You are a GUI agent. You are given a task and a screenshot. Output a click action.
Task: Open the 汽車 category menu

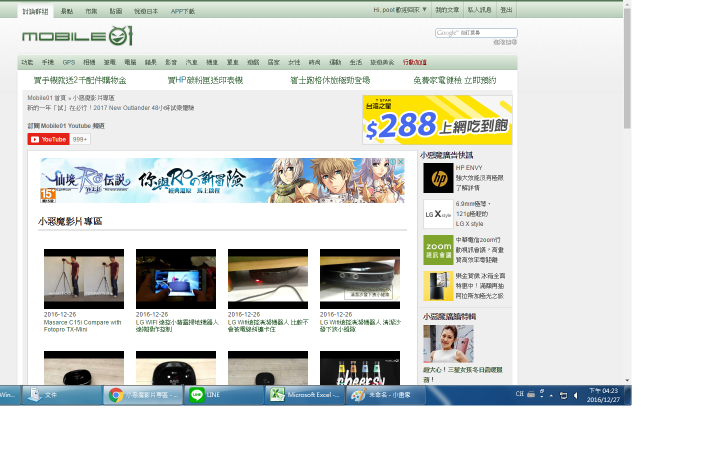click(x=191, y=62)
